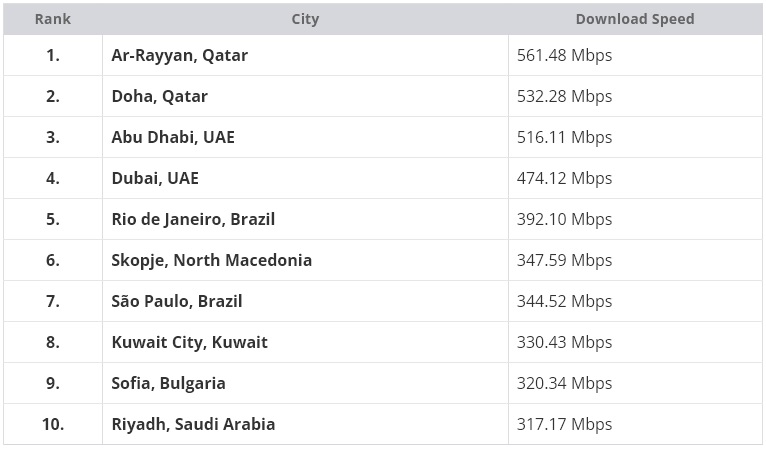
Task: Select the Doha, Qatar city cell
Action: (305, 96)
